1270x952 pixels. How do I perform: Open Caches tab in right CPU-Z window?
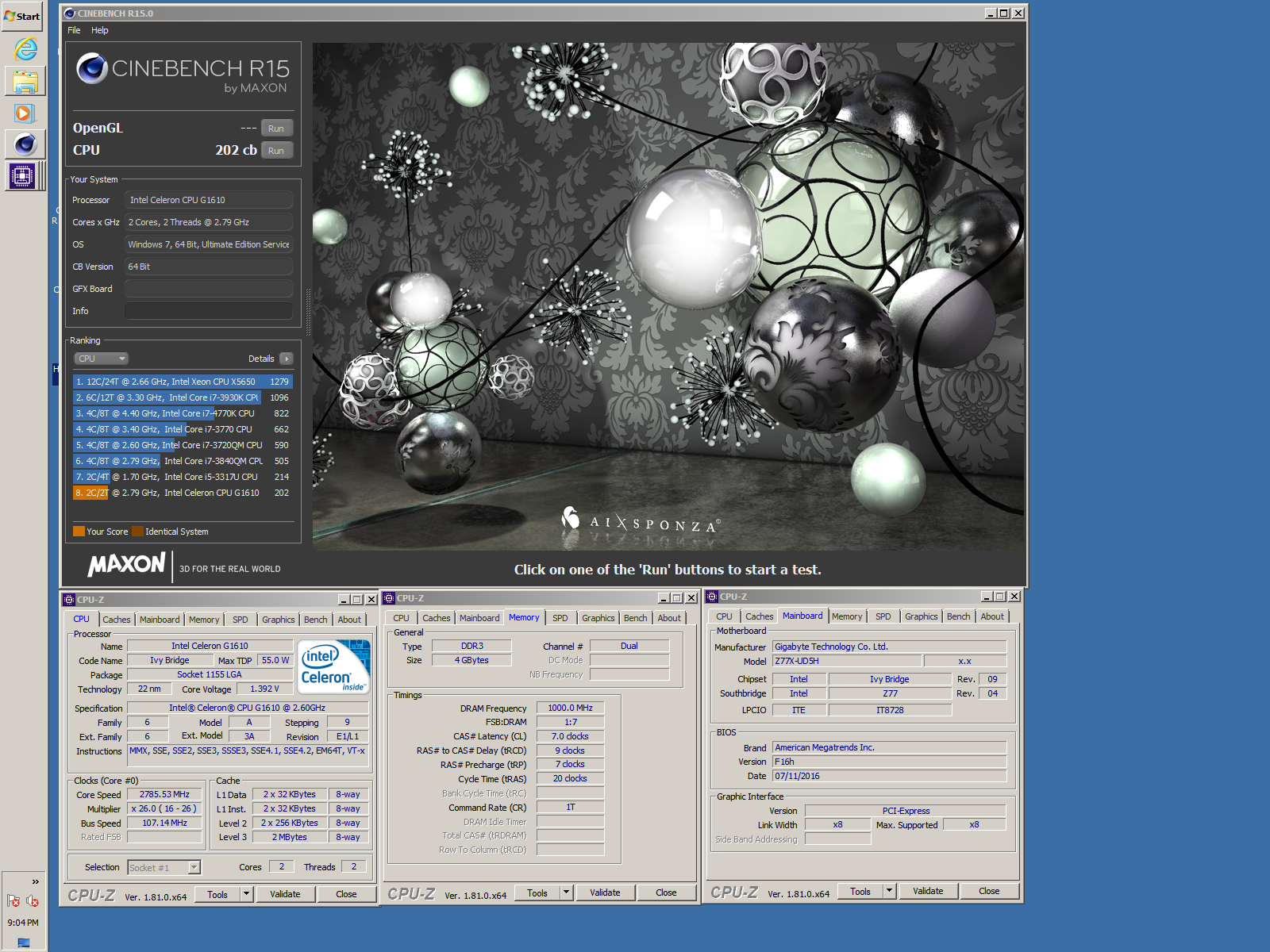(x=760, y=616)
